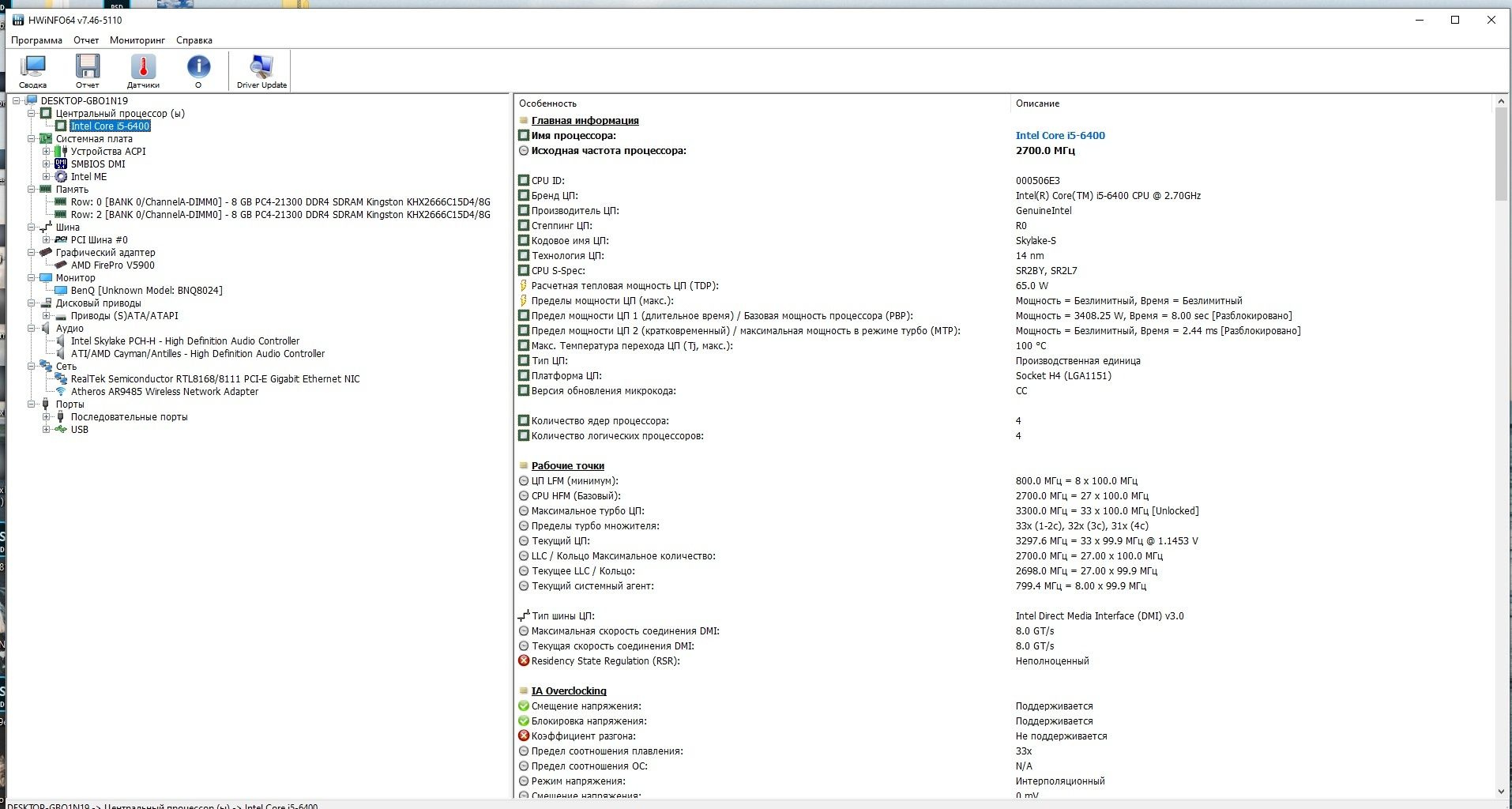Image resolution: width=1512 pixels, height=809 pixels.
Task: Select Intel Skylake PCH-H audio controller
Action: click(x=185, y=341)
